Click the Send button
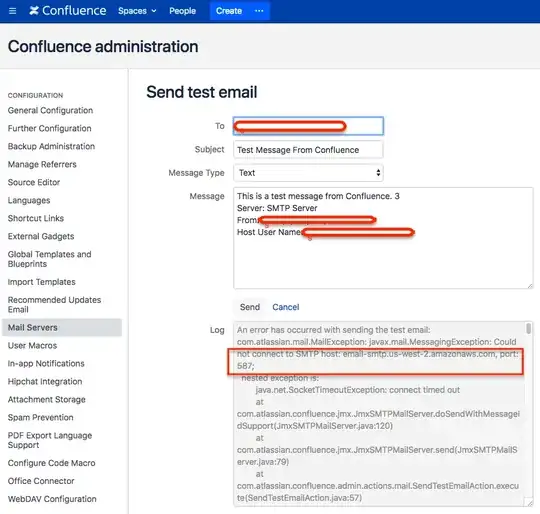The image size is (540, 514). 250,307
